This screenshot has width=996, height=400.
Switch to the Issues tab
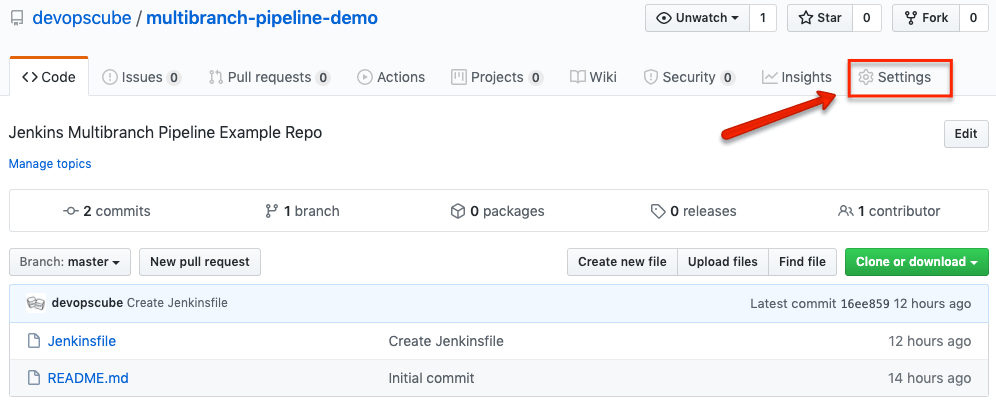click(141, 77)
